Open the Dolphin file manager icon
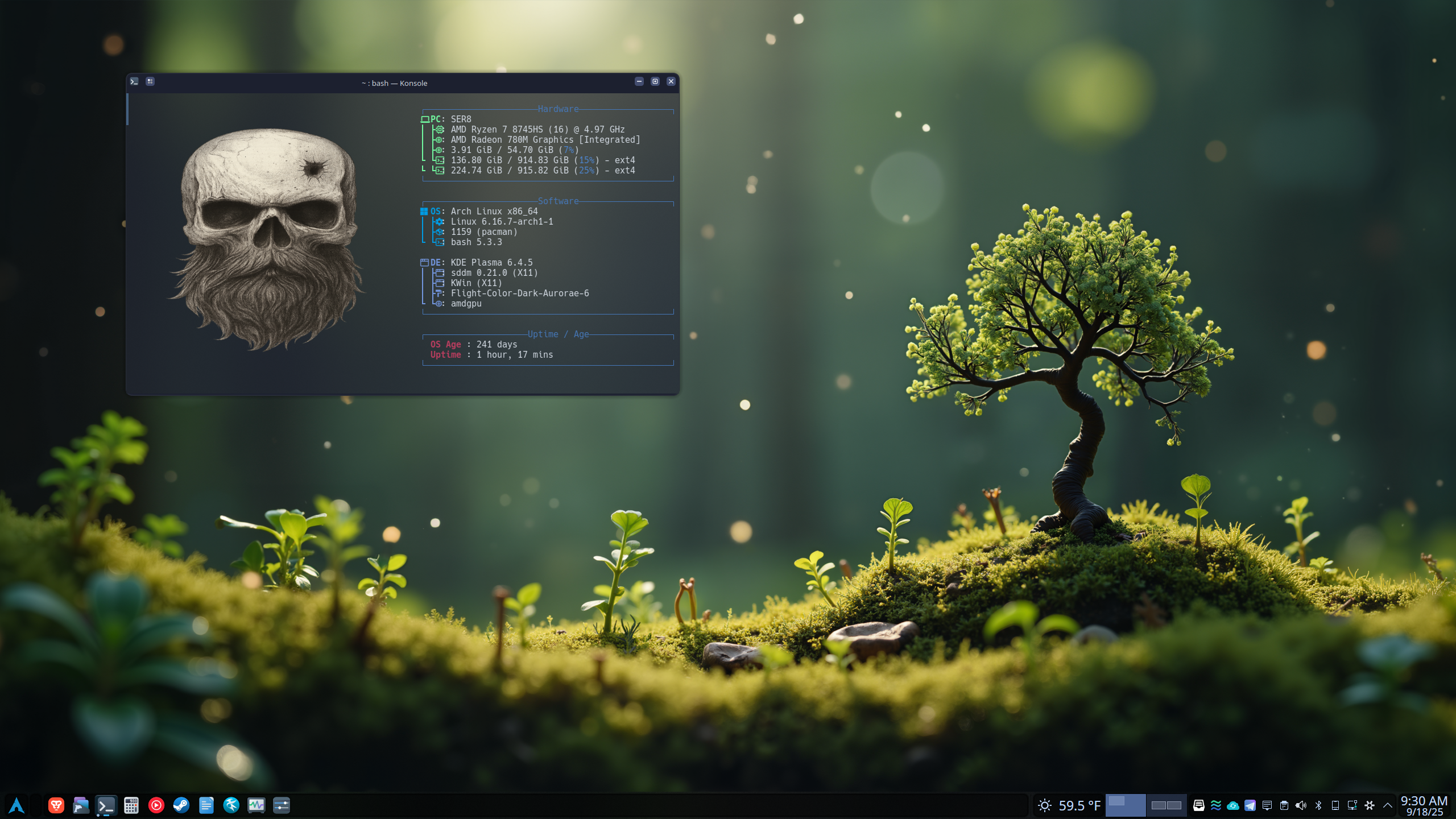 pos(81,805)
